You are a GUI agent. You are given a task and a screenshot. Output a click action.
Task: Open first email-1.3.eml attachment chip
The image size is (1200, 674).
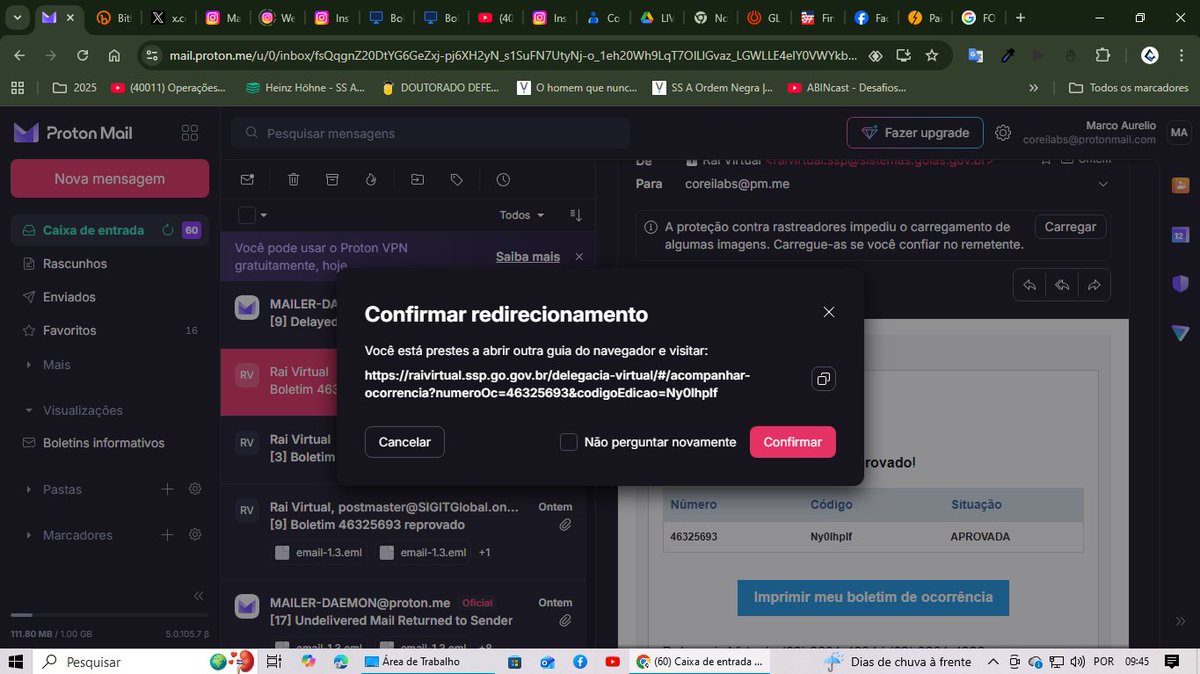point(320,552)
